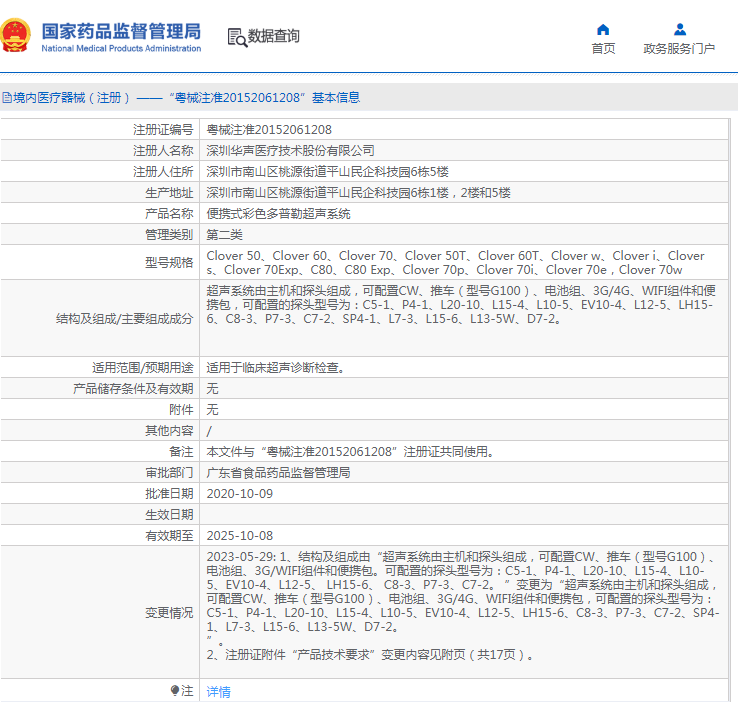This screenshot has height=707, width=738.
Task: Click the empty 生效日期 value cell
Action: tap(464, 514)
